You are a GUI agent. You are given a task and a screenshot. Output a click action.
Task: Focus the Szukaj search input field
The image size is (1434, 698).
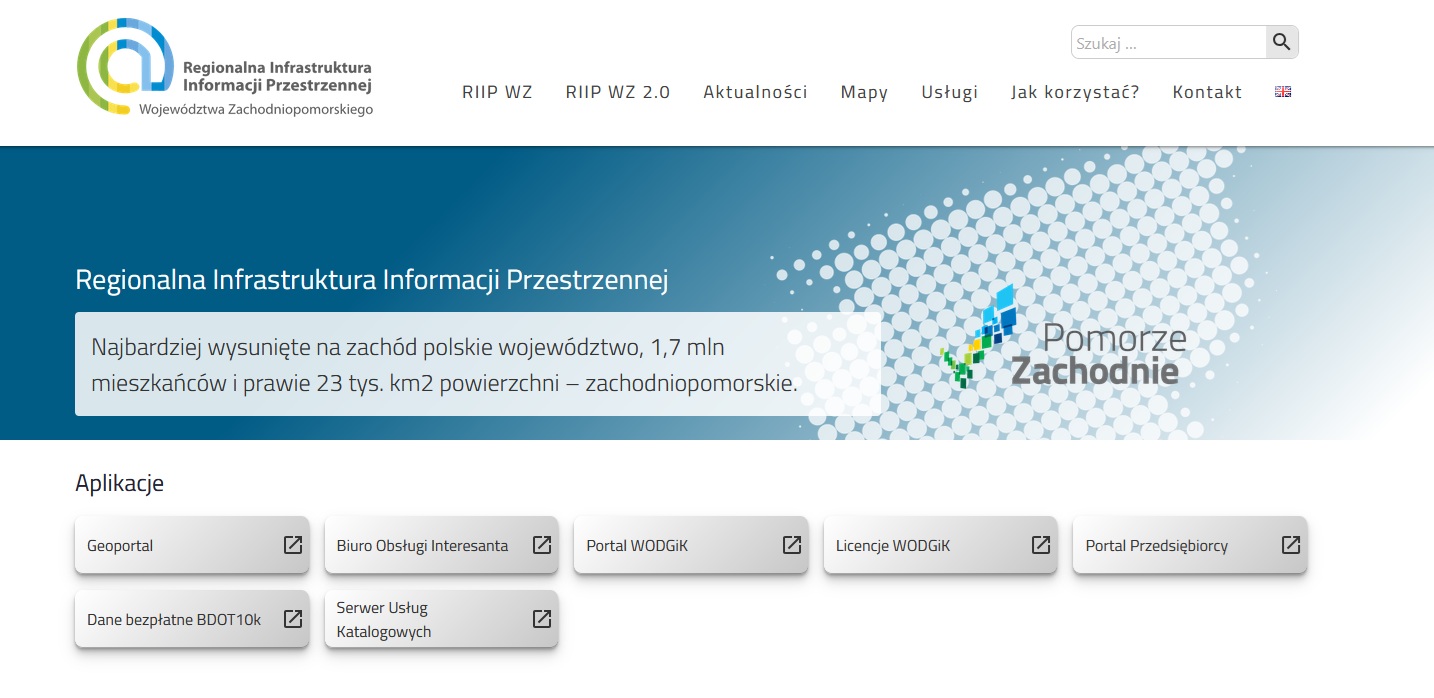(1168, 43)
